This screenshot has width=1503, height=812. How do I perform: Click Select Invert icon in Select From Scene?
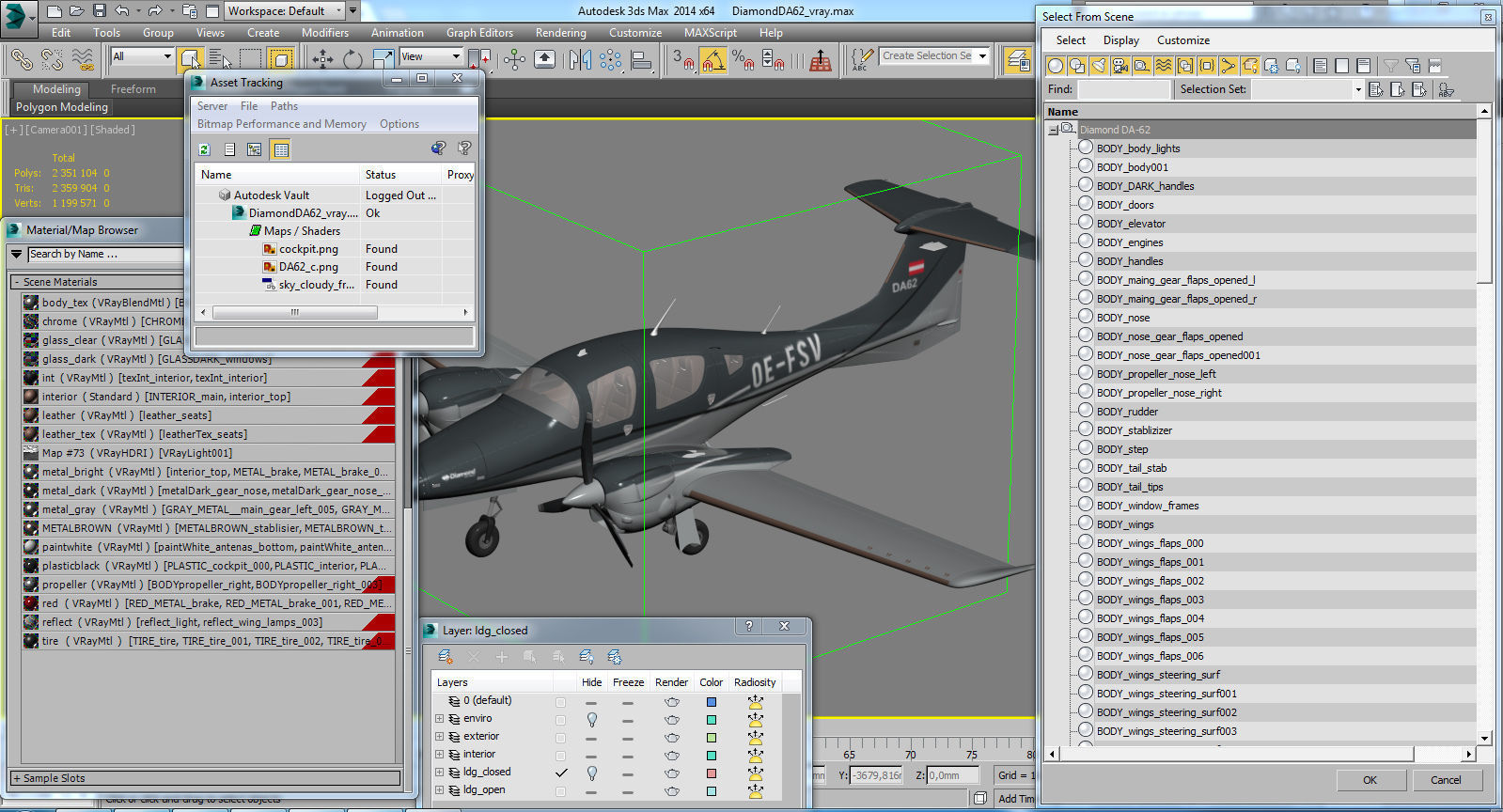pos(1364,66)
